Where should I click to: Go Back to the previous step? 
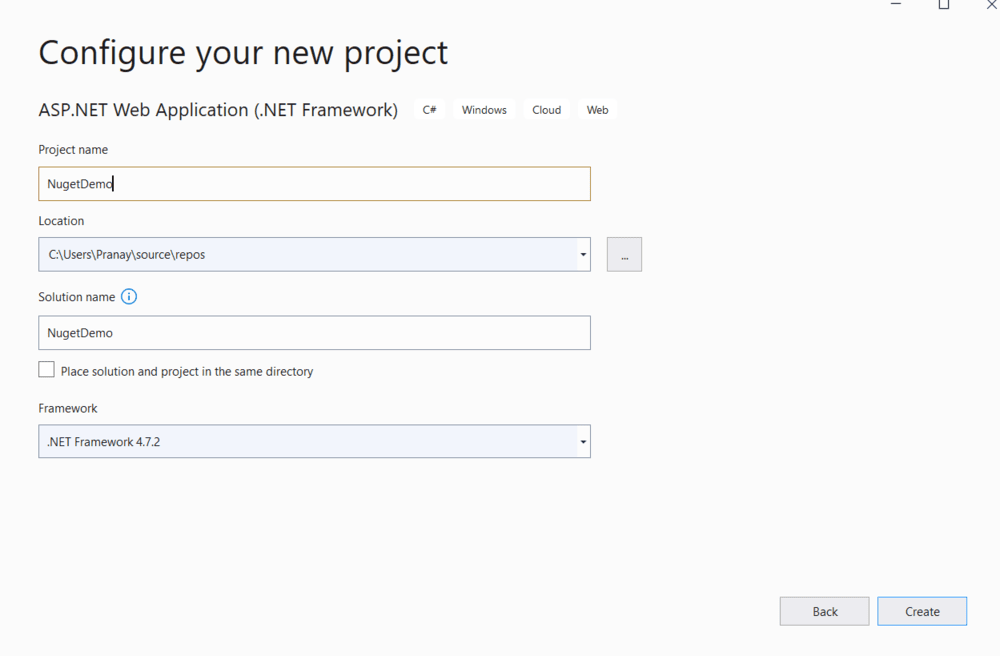point(824,611)
